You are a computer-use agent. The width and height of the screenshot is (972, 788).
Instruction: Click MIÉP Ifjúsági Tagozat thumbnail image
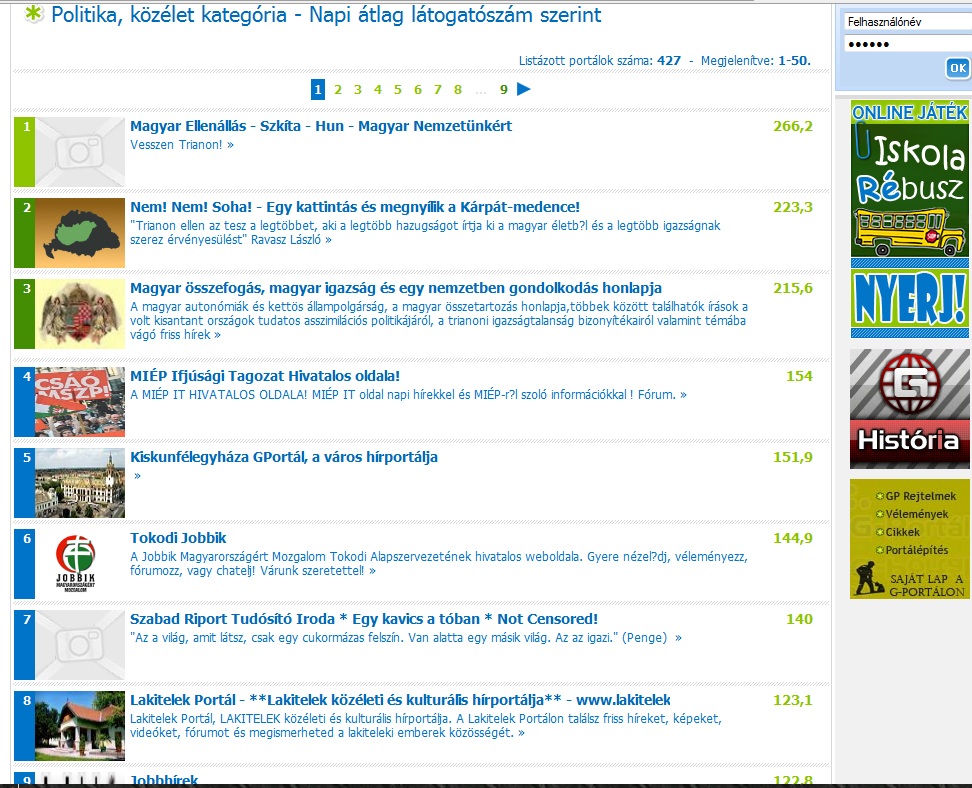click(x=80, y=402)
